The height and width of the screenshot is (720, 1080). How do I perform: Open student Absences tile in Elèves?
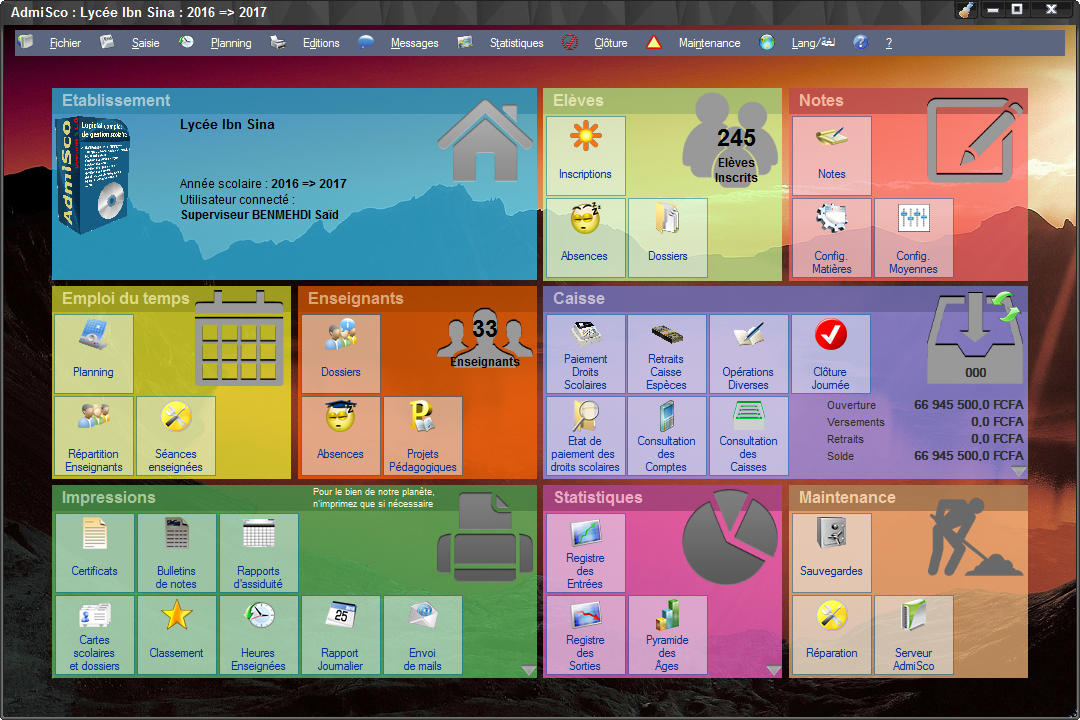click(x=585, y=237)
